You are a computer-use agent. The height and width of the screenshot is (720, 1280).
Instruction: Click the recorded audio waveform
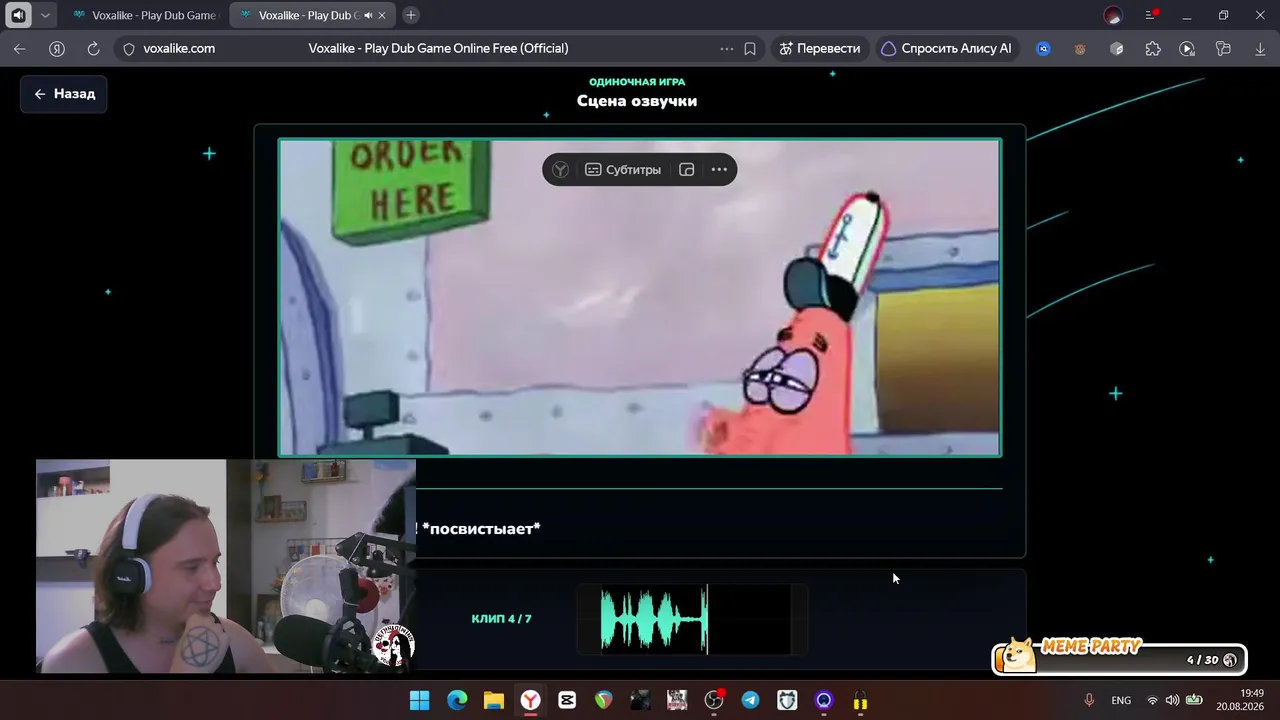click(x=692, y=619)
